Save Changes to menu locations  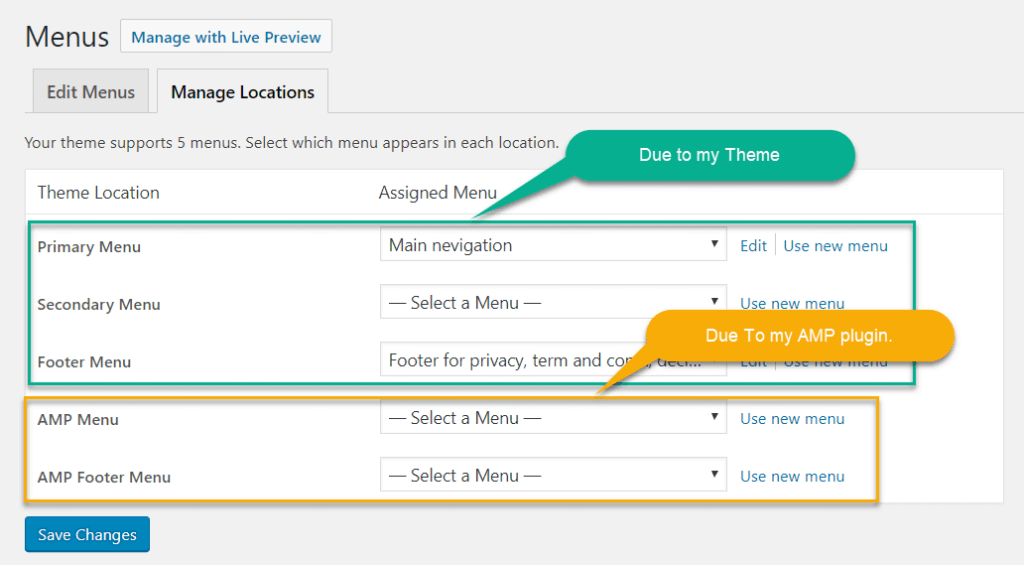(87, 534)
